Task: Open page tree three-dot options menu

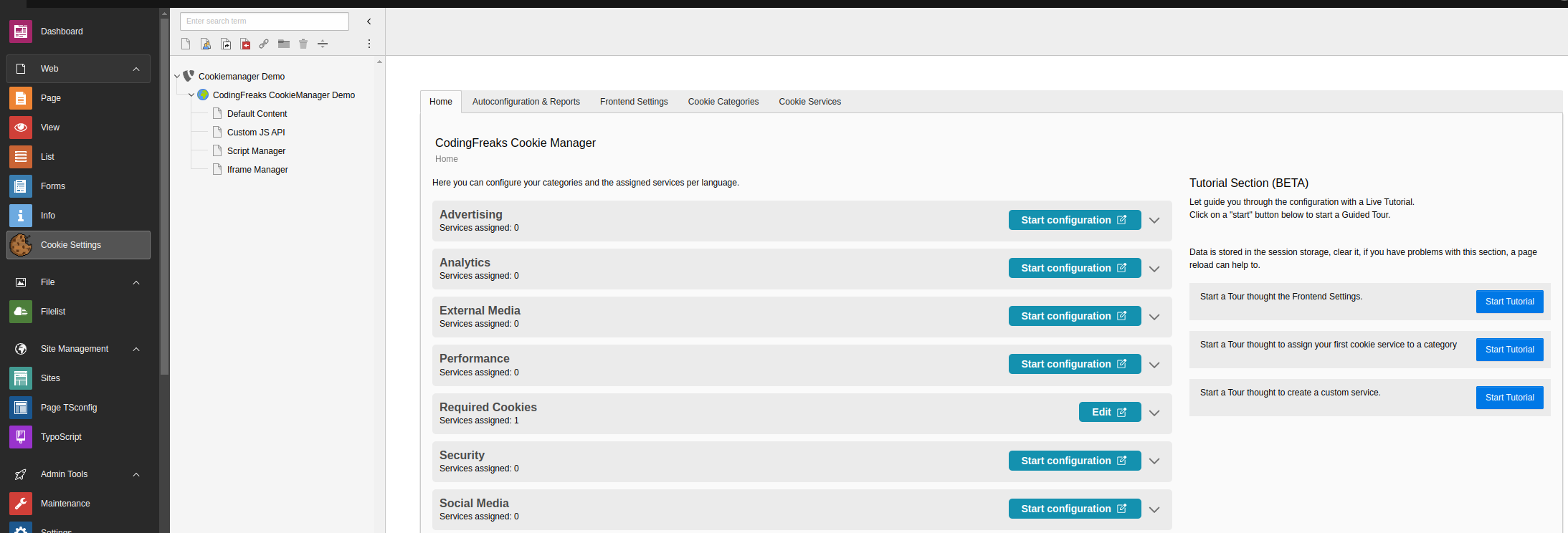Action: coord(369,44)
